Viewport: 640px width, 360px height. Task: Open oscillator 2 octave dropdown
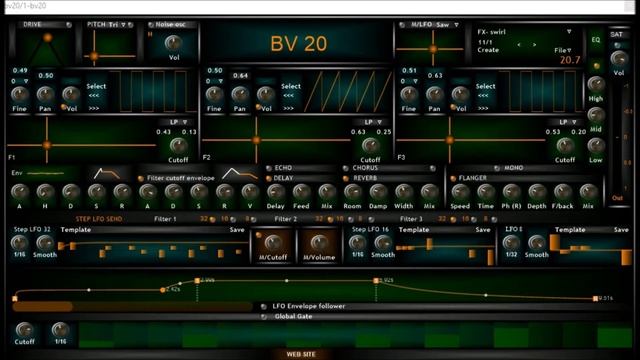220,81
